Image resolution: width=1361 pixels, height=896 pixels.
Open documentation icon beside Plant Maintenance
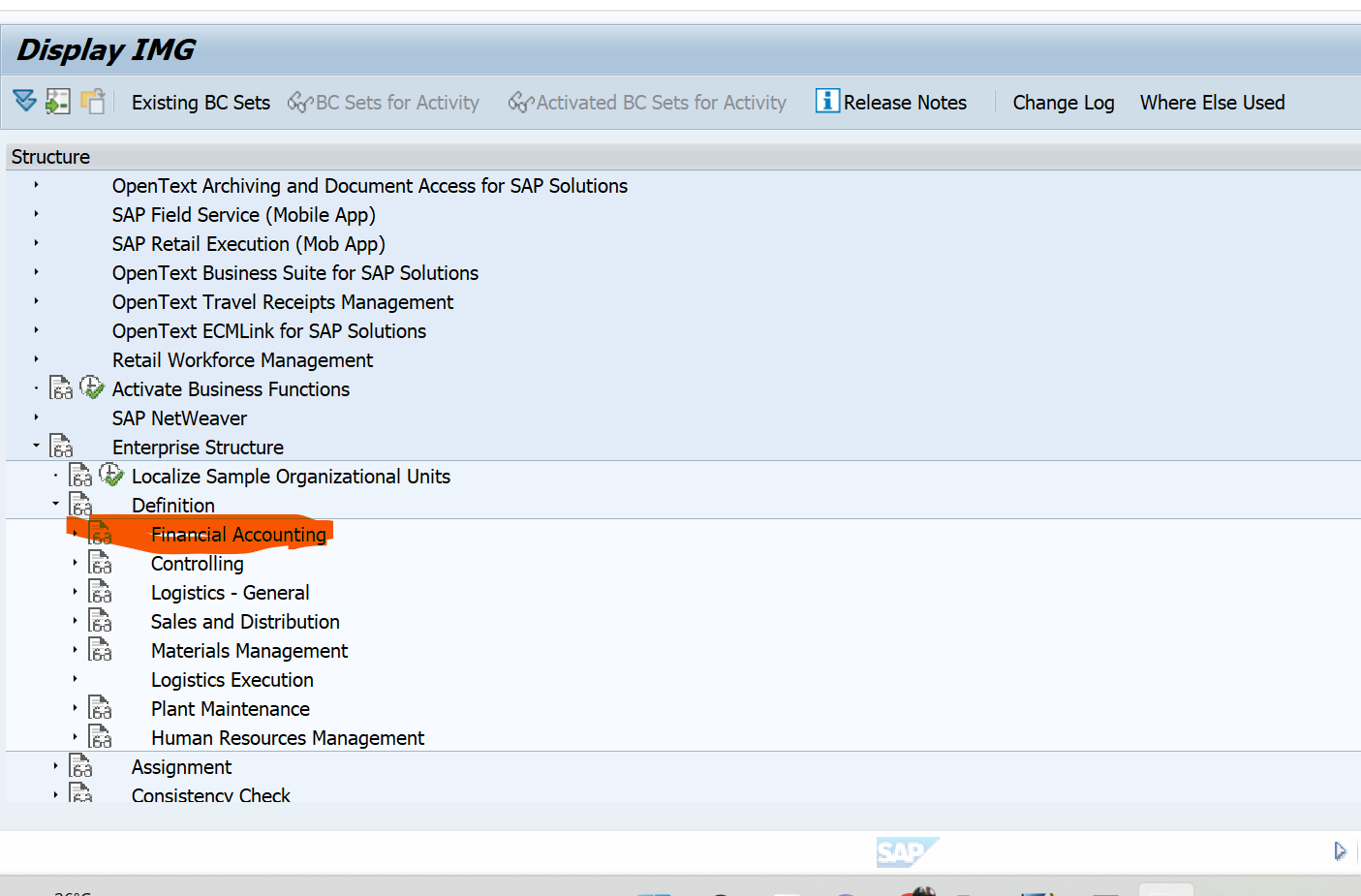tap(100, 708)
